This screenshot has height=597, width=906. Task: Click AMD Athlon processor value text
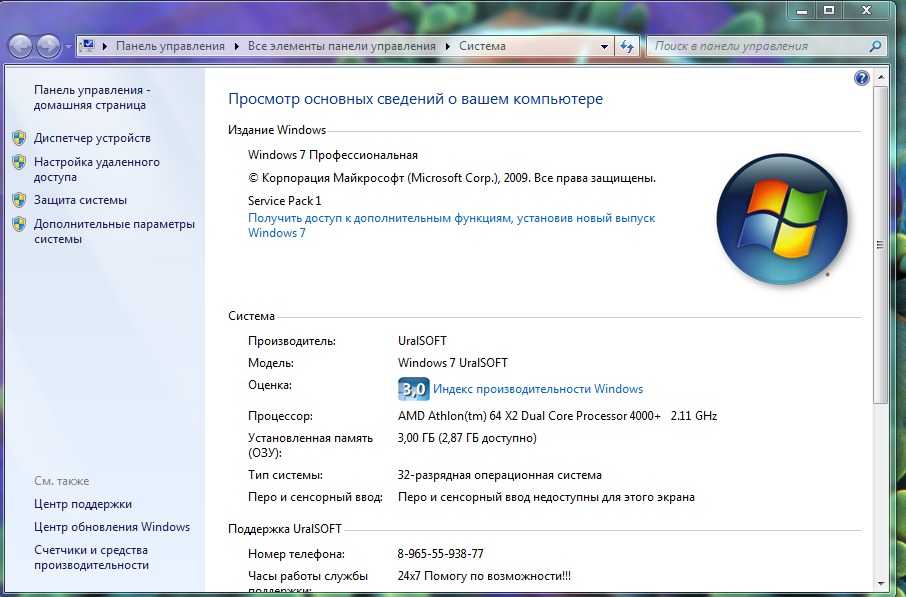click(557, 416)
